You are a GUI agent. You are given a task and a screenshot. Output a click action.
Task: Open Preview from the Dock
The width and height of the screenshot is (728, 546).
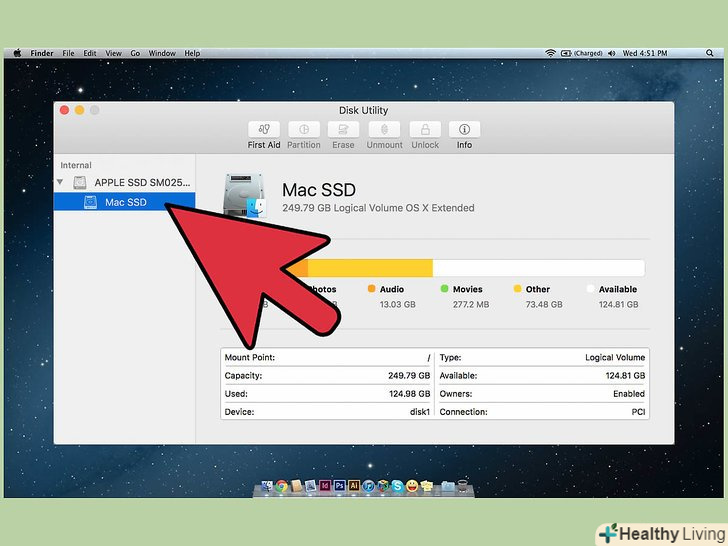pyautogui.click(x=310, y=486)
